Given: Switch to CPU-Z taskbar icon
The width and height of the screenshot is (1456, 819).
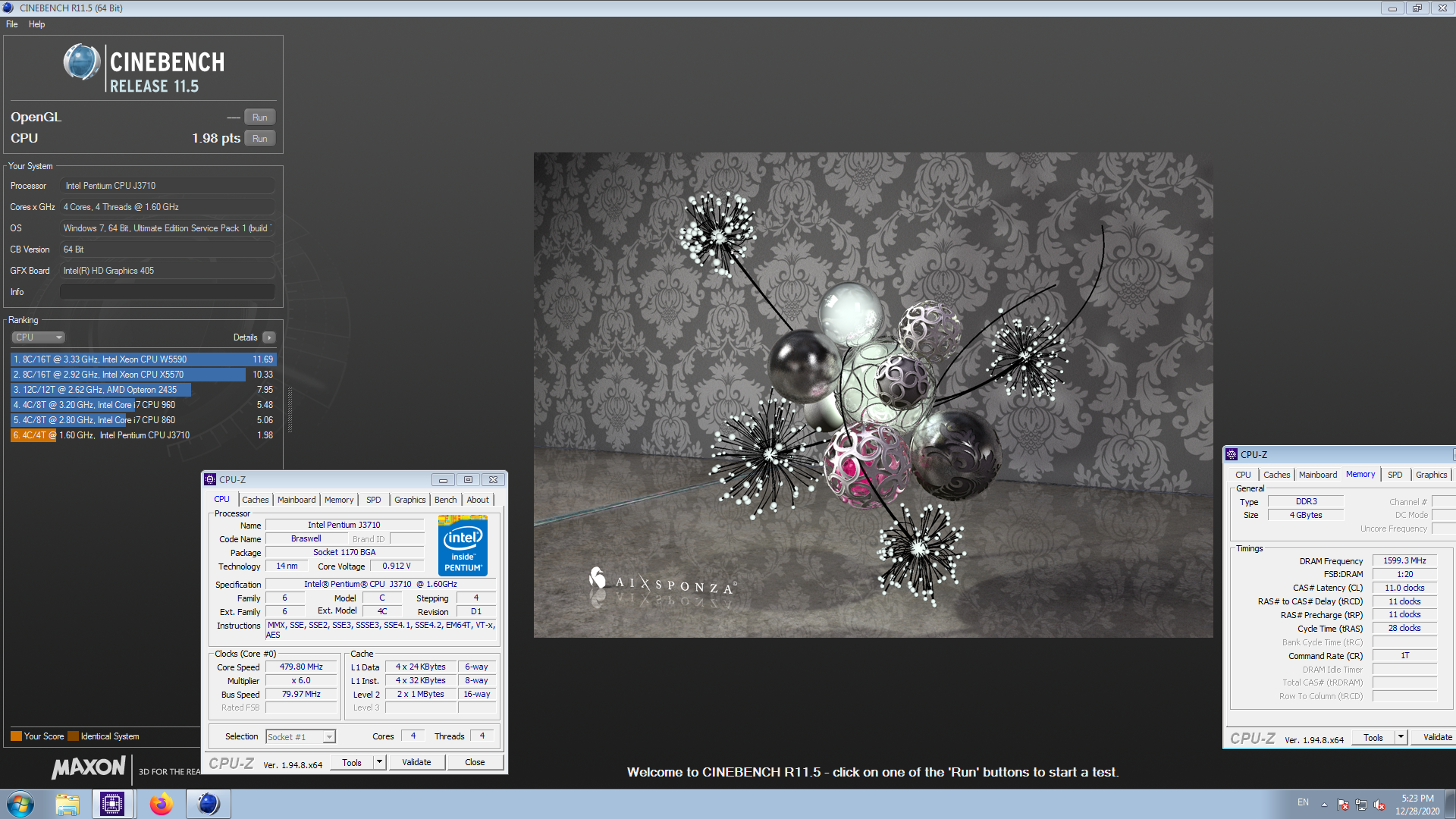Looking at the screenshot, I should click(112, 804).
